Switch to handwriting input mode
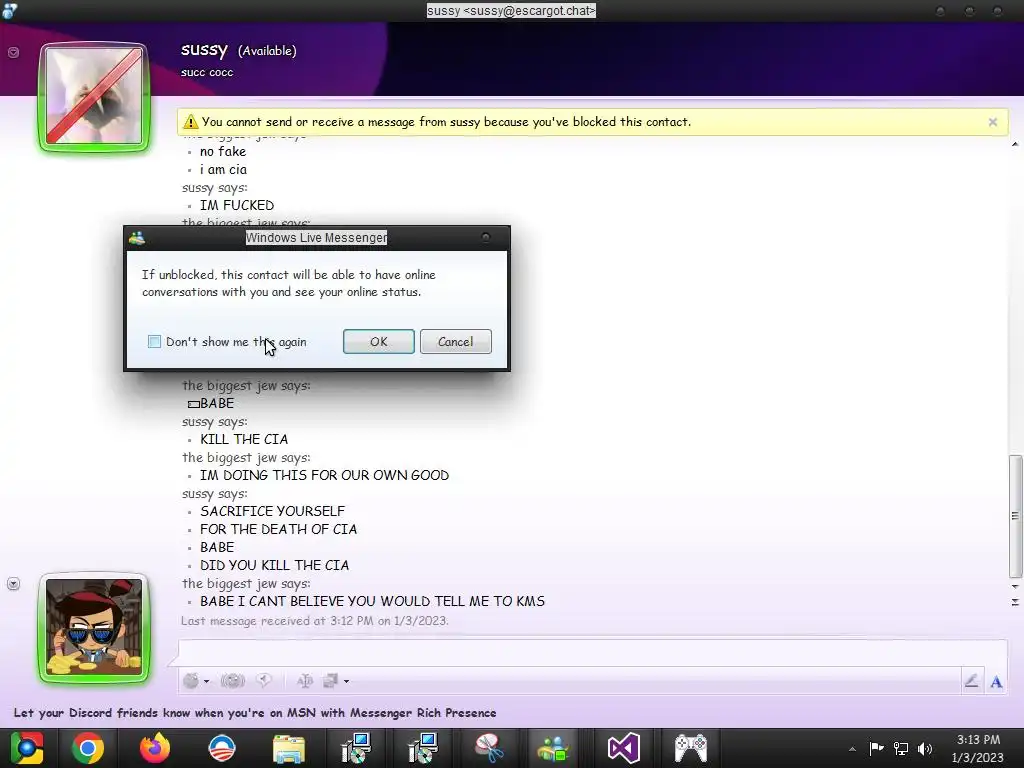Screen dimensions: 1024x768 (971, 681)
